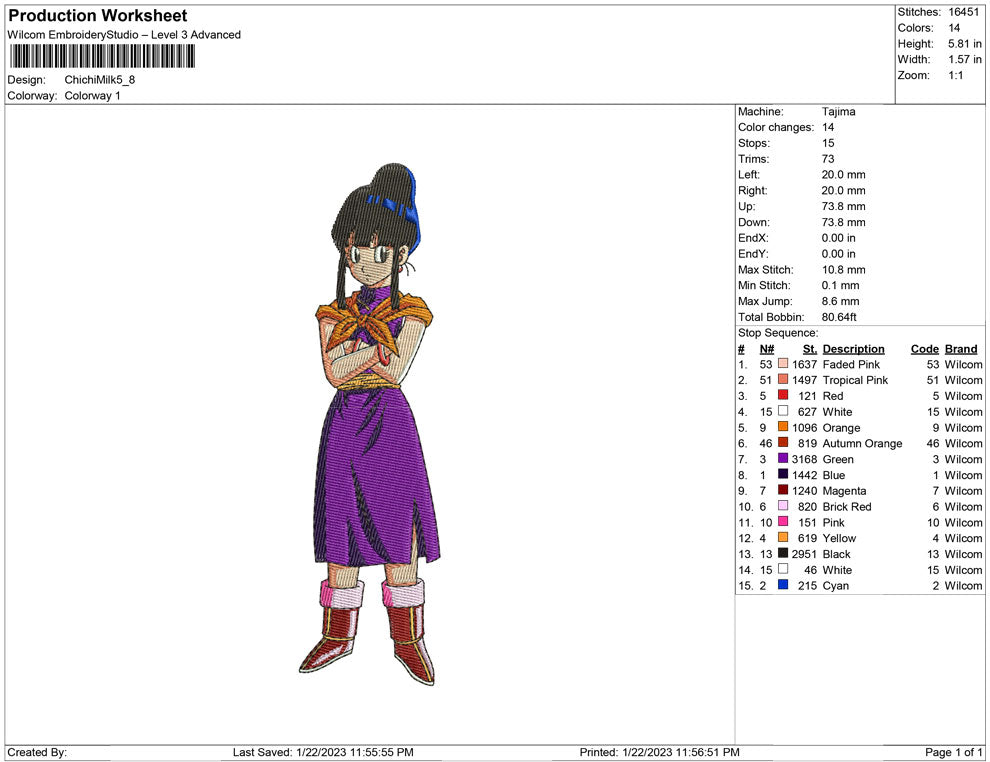Click the purple swatch labeled Green
The height and width of the screenshot is (762, 990).
click(x=783, y=458)
